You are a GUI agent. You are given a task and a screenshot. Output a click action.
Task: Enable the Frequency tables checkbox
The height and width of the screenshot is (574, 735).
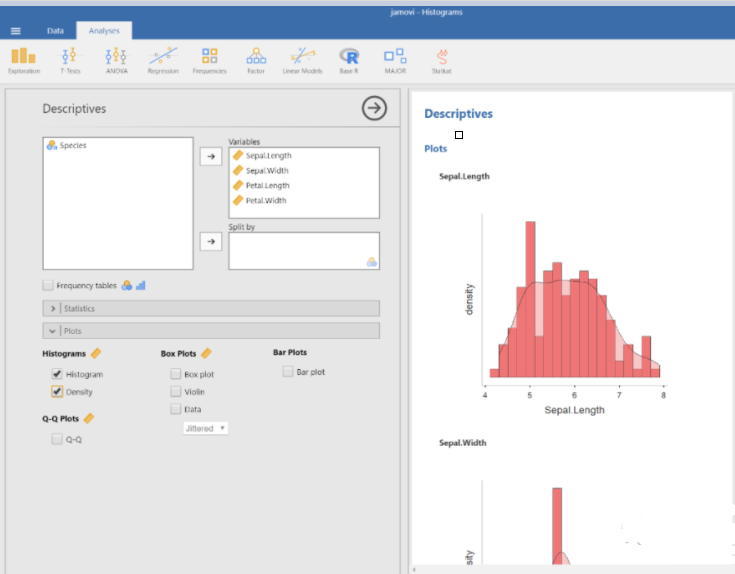(48, 286)
